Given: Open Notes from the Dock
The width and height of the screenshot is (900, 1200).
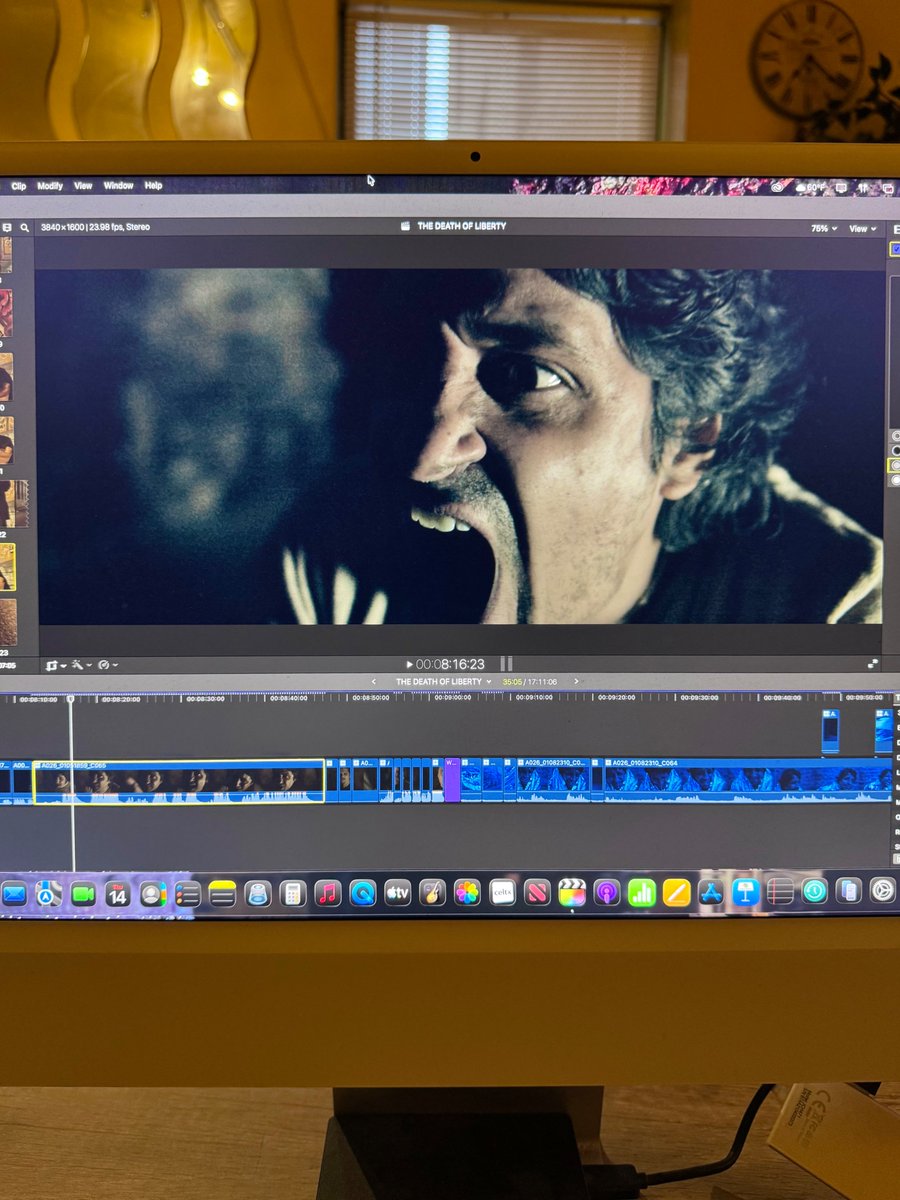Looking at the screenshot, I should click(x=222, y=893).
